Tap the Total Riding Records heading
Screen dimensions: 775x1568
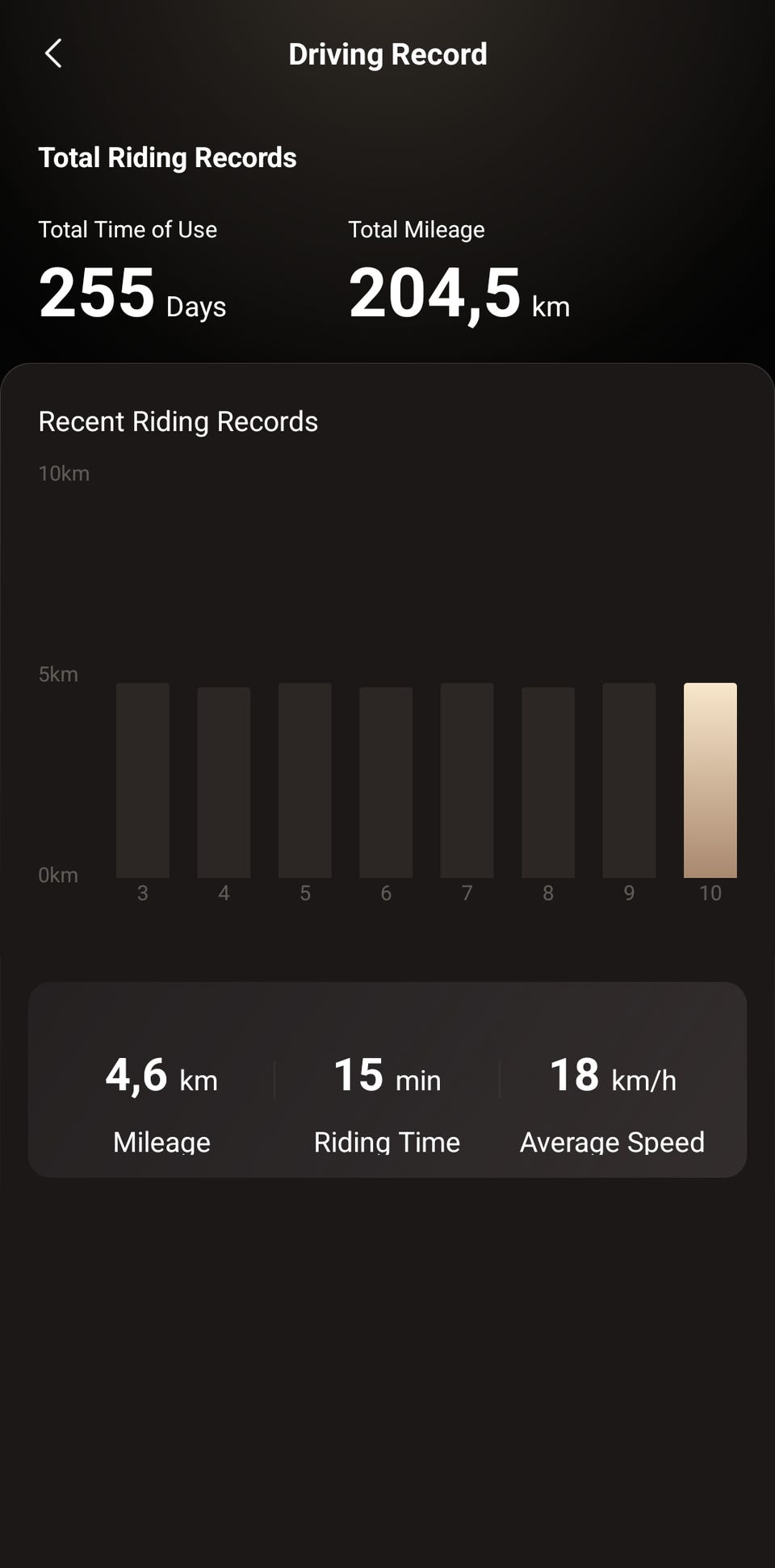[167, 157]
